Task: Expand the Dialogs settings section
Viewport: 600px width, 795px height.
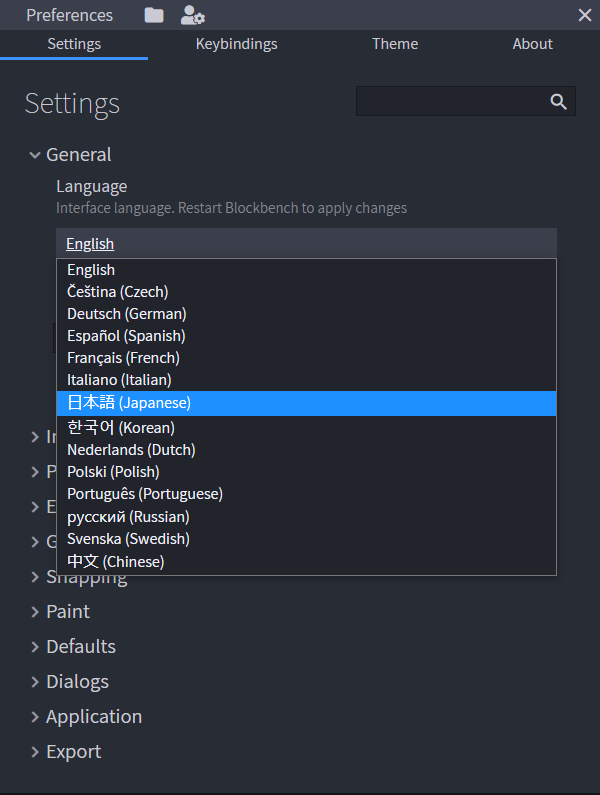Action: (x=76, y=681)
